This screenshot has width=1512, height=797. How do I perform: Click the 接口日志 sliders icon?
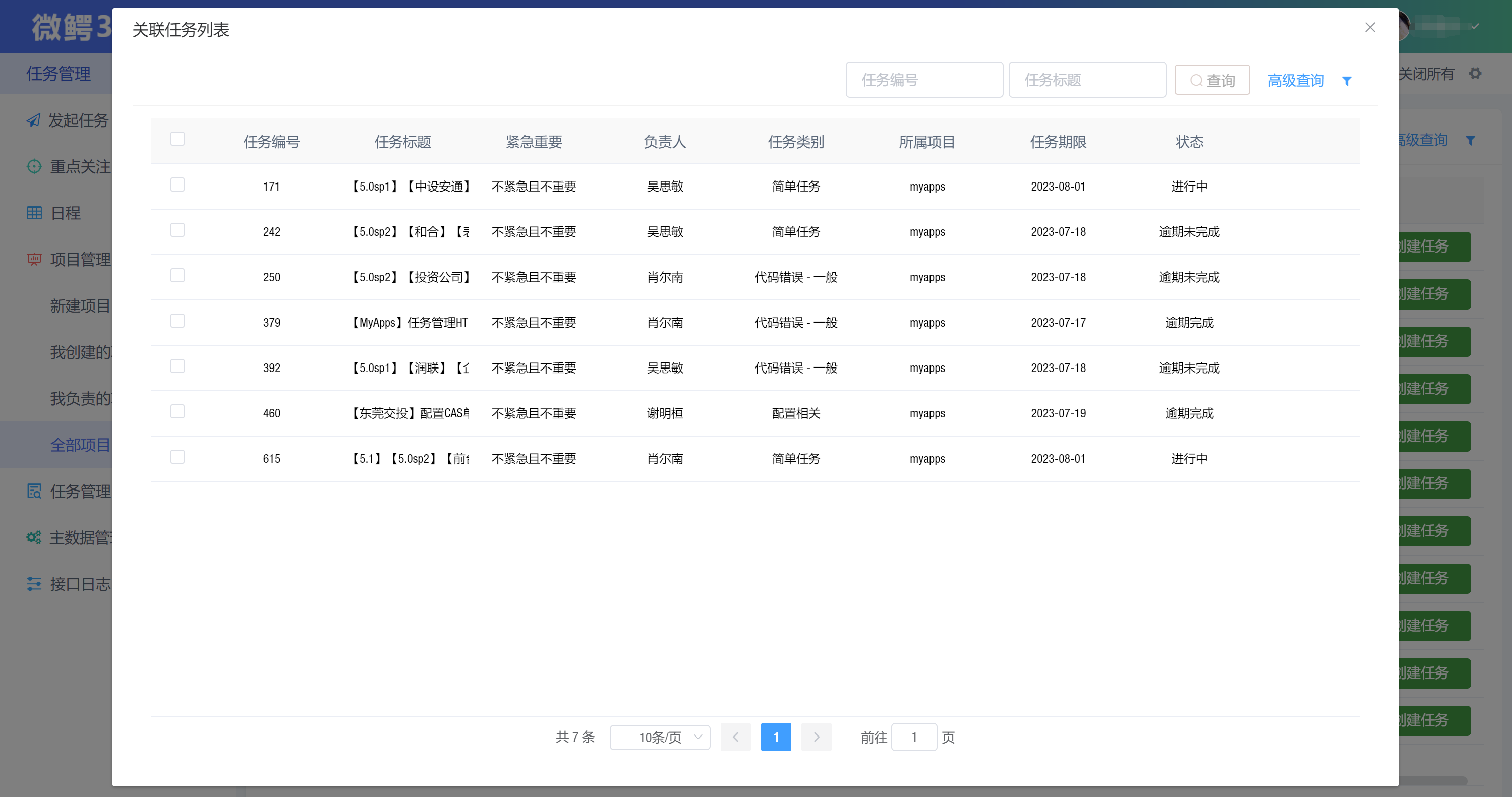pyautogui.click(x=34, y=584)
